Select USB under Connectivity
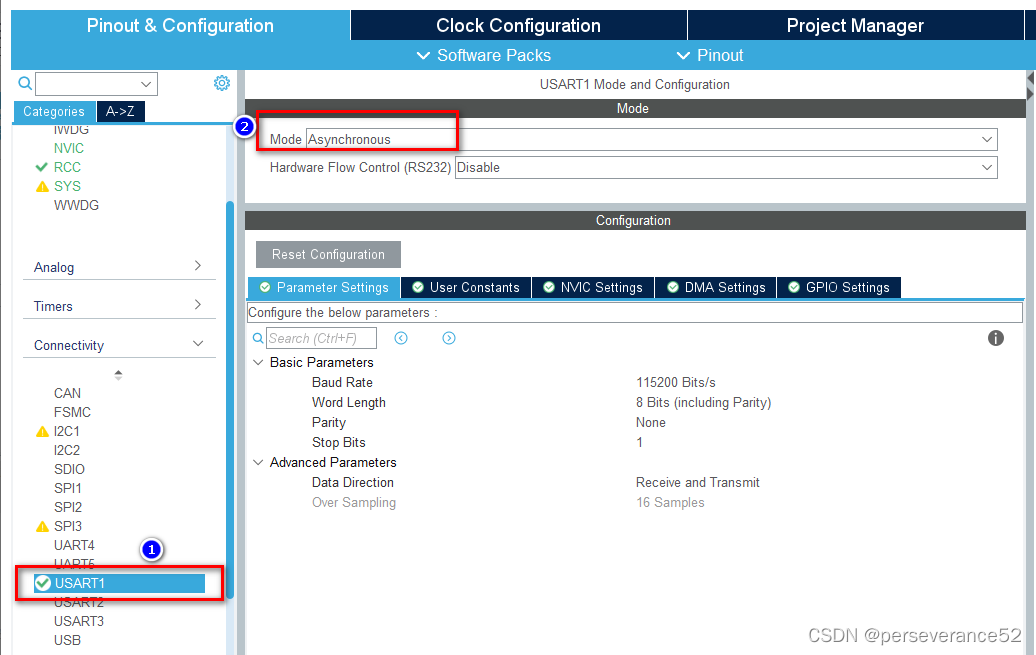The image size is (1036, 655). coord(67,640)
